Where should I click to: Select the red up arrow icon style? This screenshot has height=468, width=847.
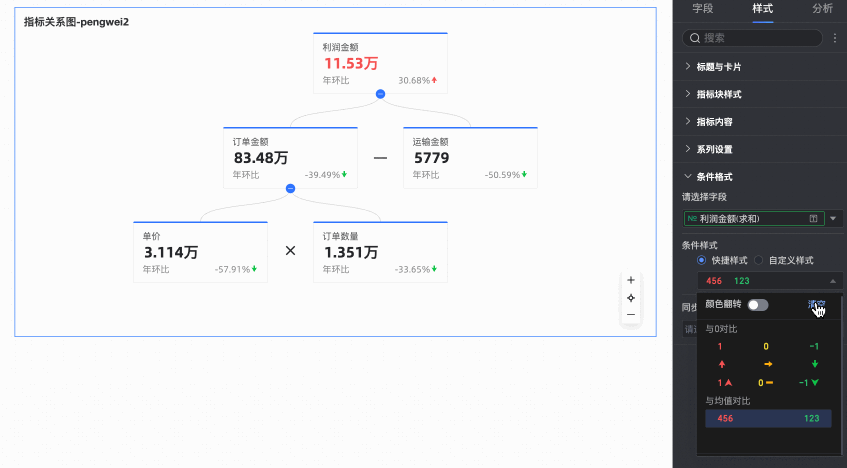719,364
